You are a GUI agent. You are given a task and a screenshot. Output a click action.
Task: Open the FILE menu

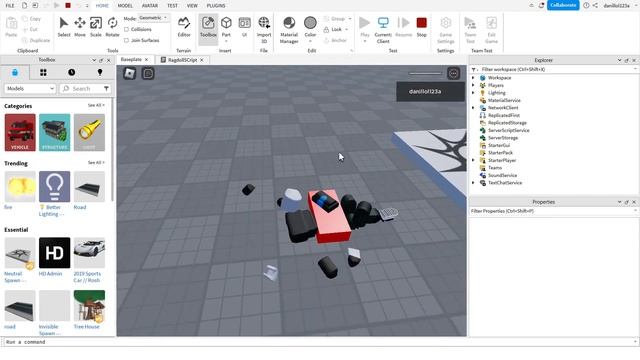(x=10, y=6)
